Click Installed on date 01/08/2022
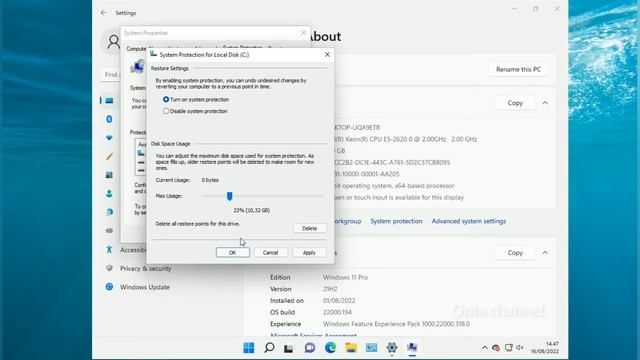The image size is (640, 360). point(339,300)
